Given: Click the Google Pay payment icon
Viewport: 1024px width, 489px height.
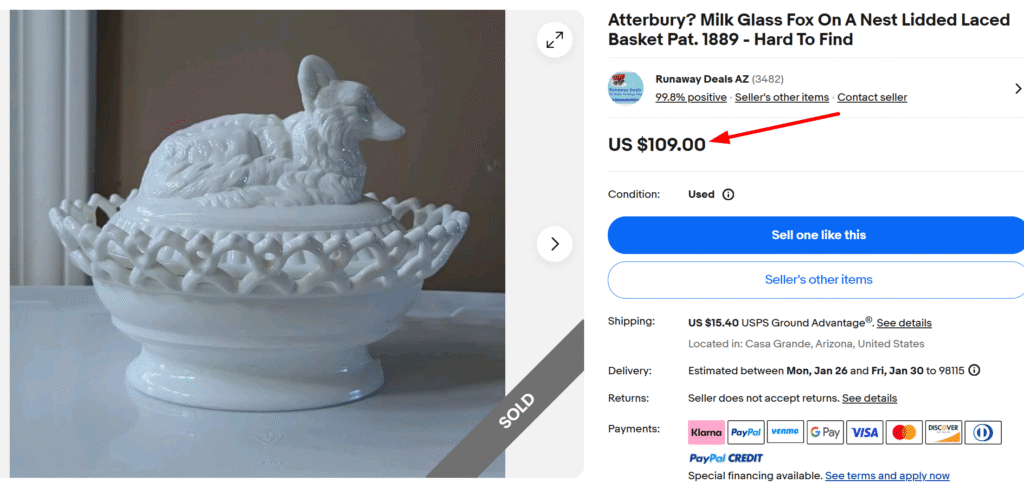Looking at the screenshot, I should [x=825, y=432].
